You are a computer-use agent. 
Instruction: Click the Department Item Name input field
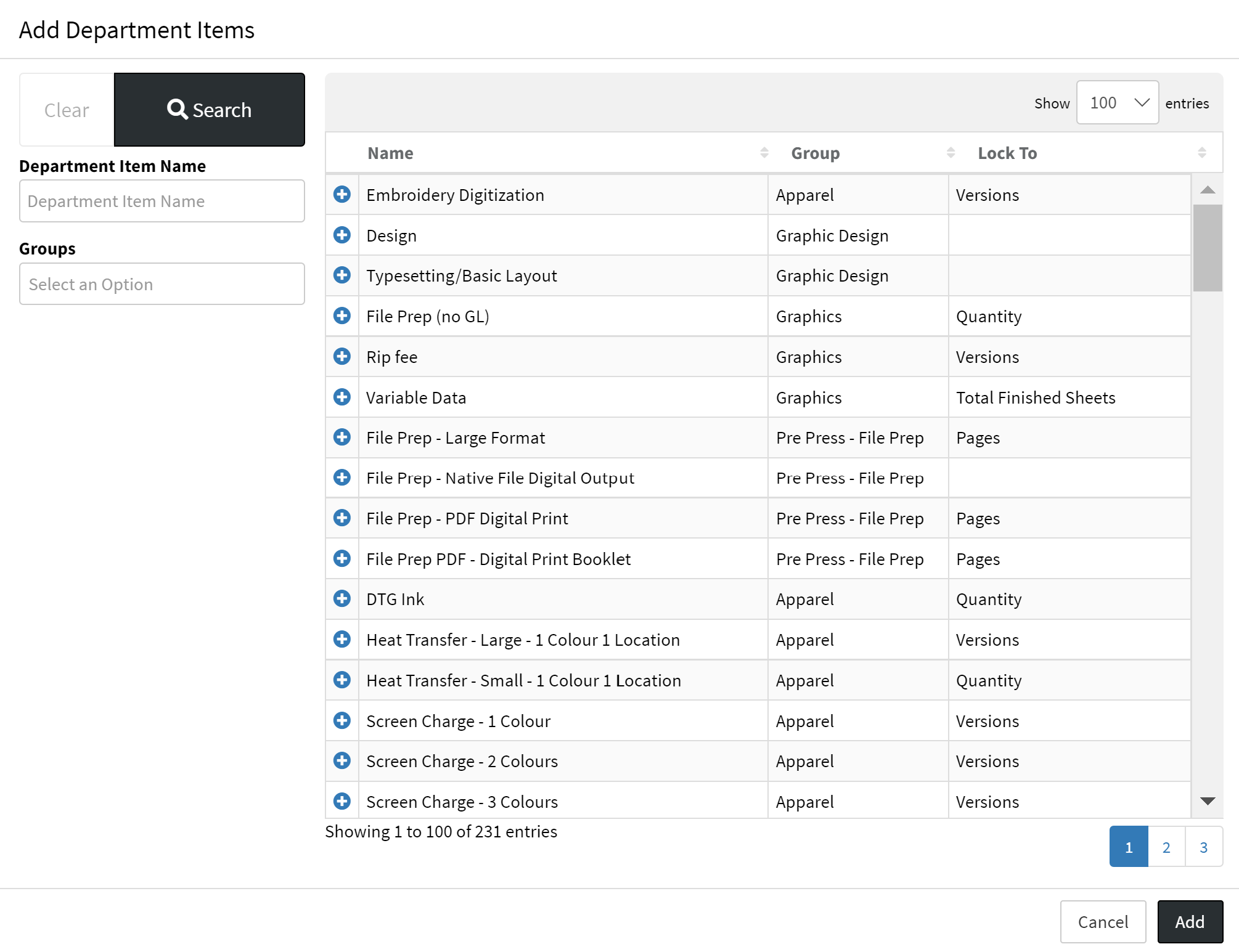(162, 201)
